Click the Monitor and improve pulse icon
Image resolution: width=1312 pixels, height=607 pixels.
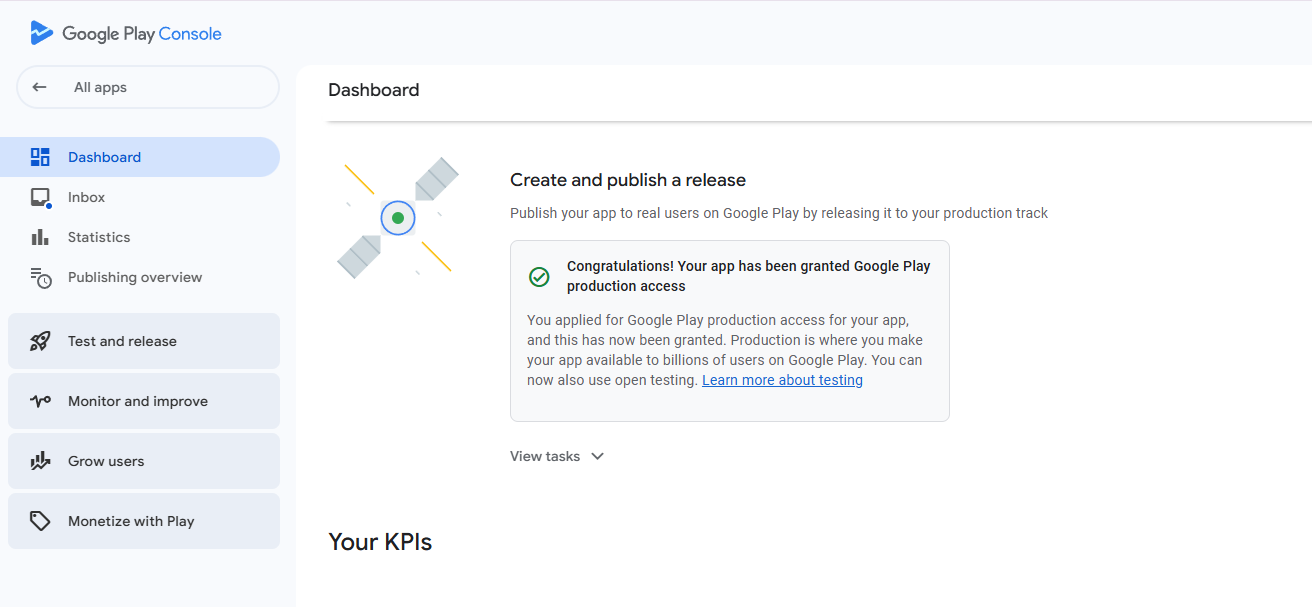click(40, 401)
